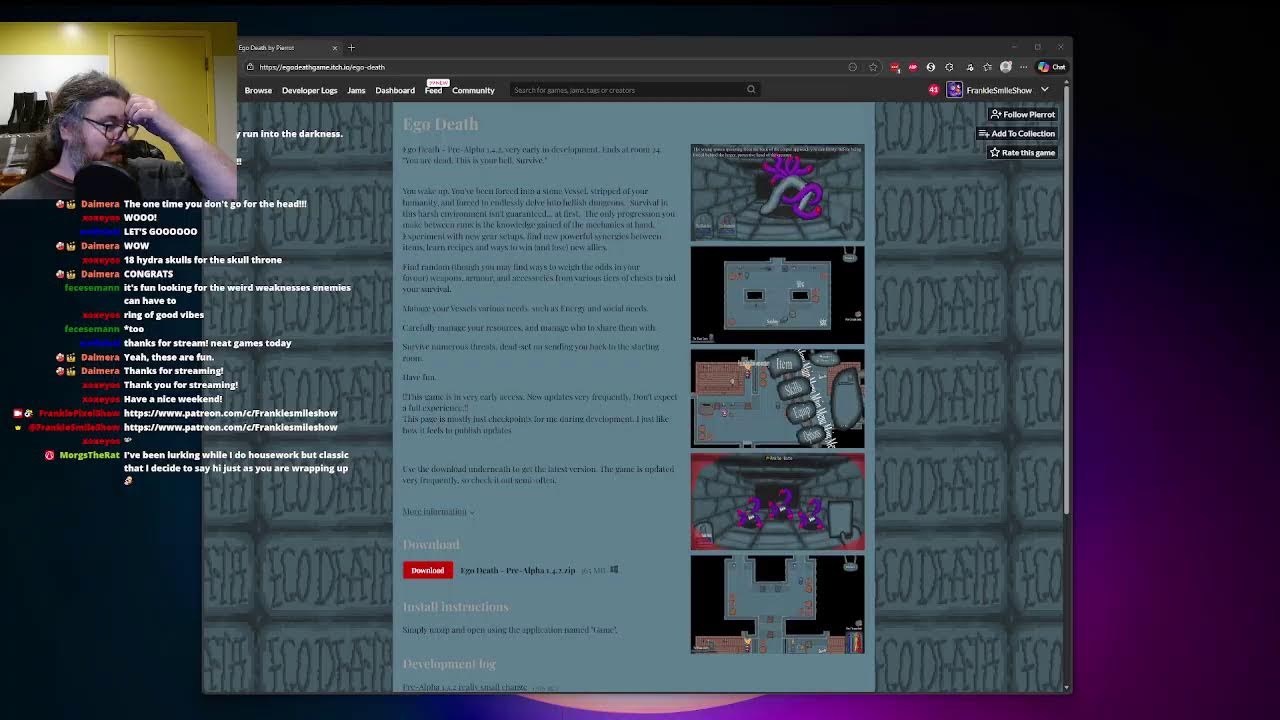Click the site lock icon in address bar

[250, 67]
